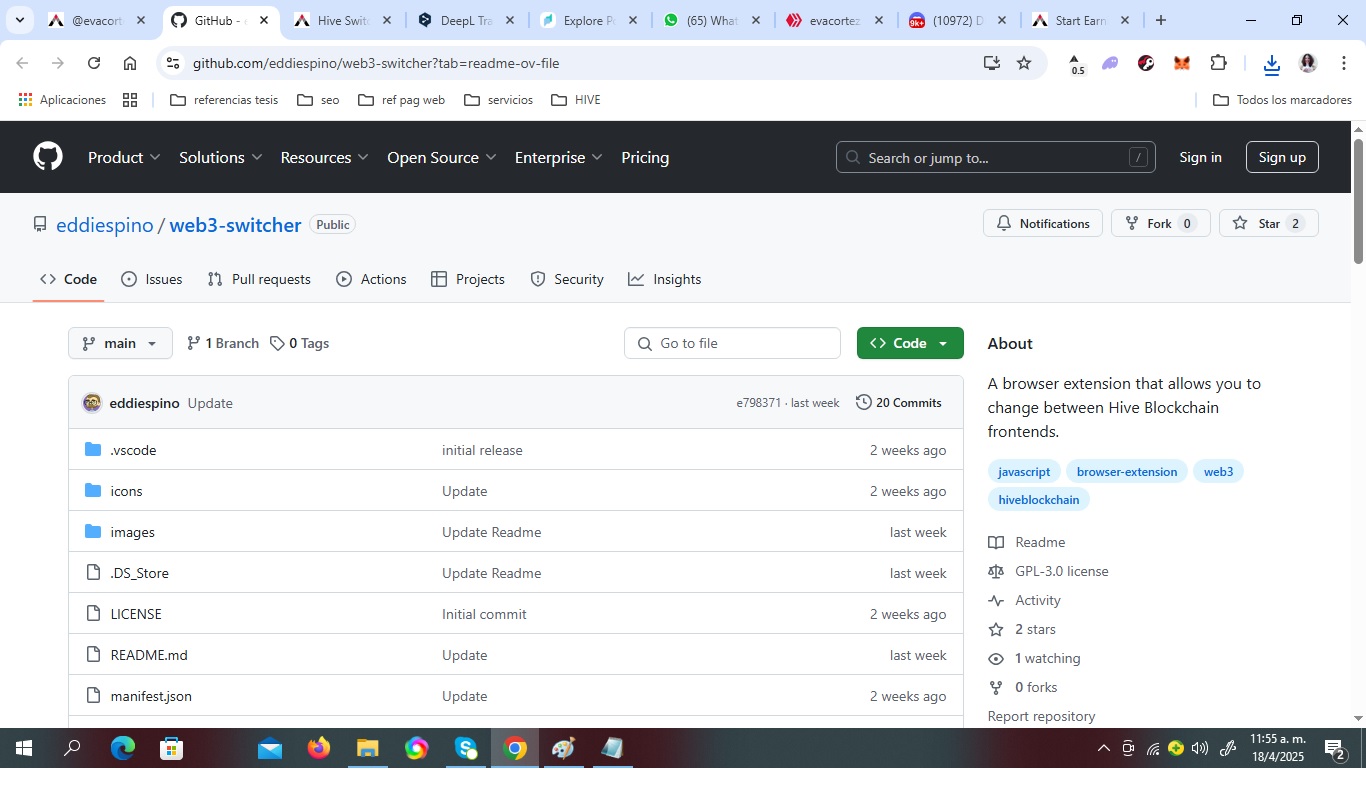This screenshot has width=1366, height=800.
Task: Open the browser extensions puzzle icon
Action: coord(1218,63)
